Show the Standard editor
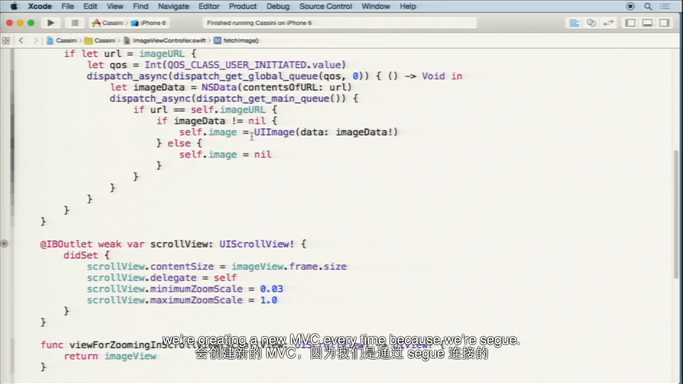Viewport: 683px width, 384px height. pyautogui.click(x=575, y=23)
